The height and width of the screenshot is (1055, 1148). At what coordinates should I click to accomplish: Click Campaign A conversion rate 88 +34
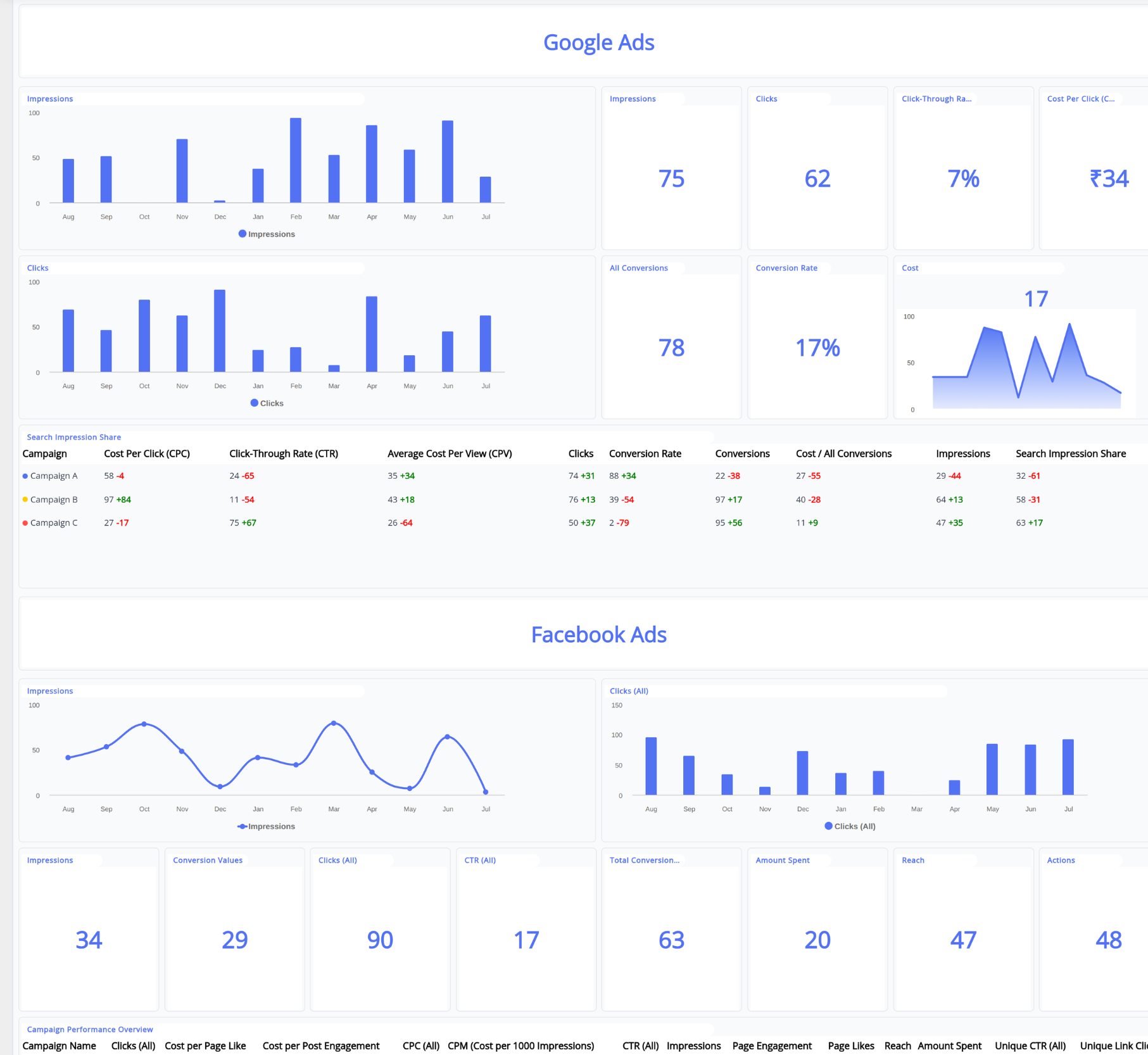622,476
